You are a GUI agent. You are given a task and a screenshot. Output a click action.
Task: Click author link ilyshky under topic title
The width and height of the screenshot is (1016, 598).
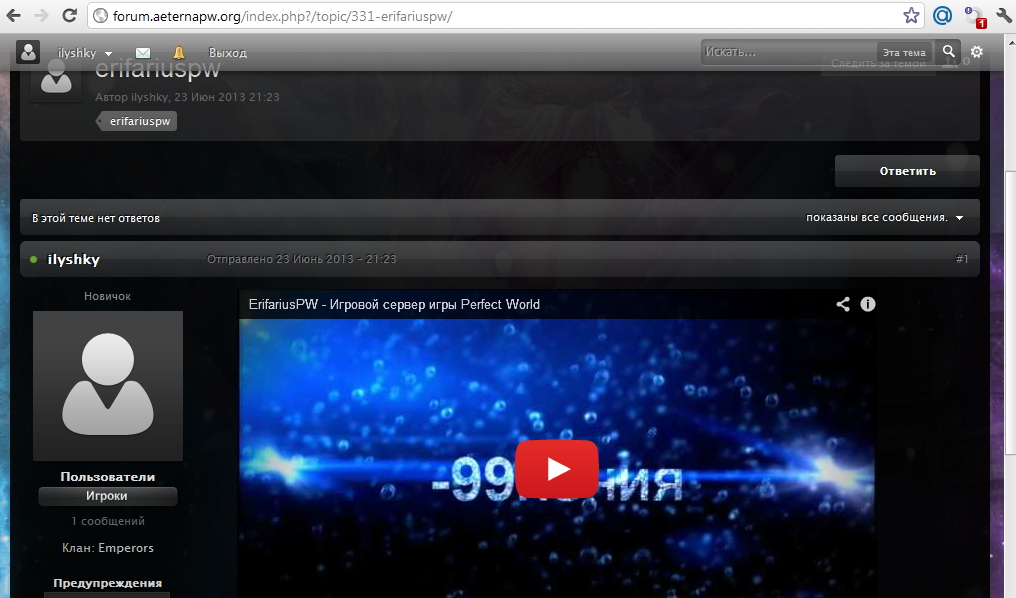point(149,97)
